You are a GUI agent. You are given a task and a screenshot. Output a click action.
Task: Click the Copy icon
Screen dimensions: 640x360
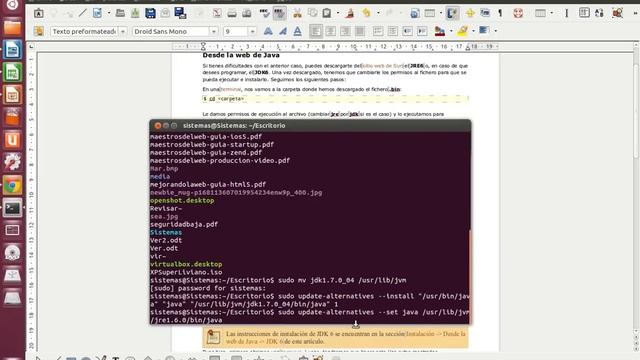(312, 13)
